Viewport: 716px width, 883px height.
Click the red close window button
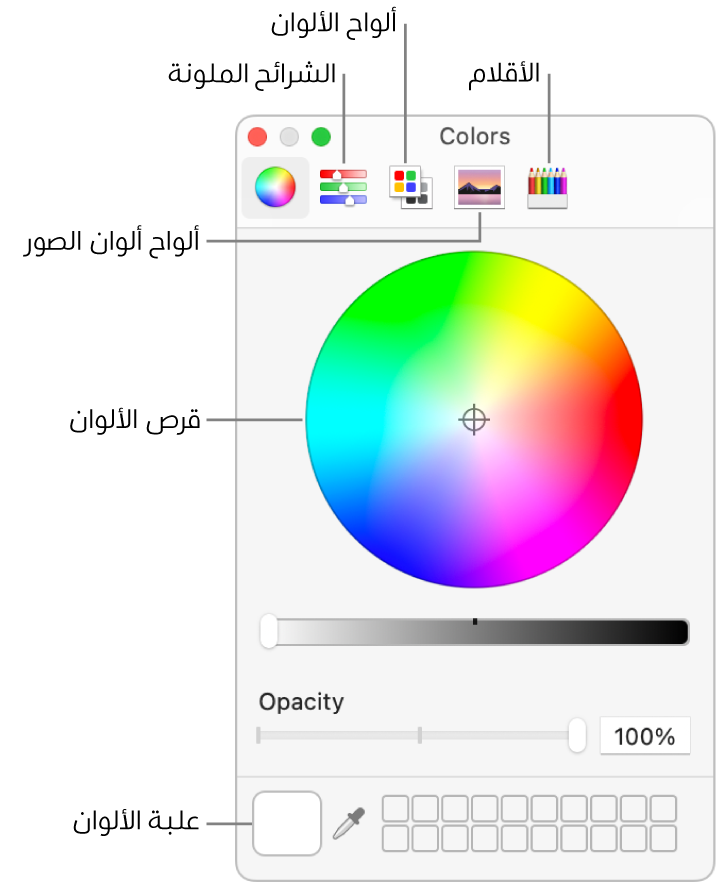coord(257,137)
